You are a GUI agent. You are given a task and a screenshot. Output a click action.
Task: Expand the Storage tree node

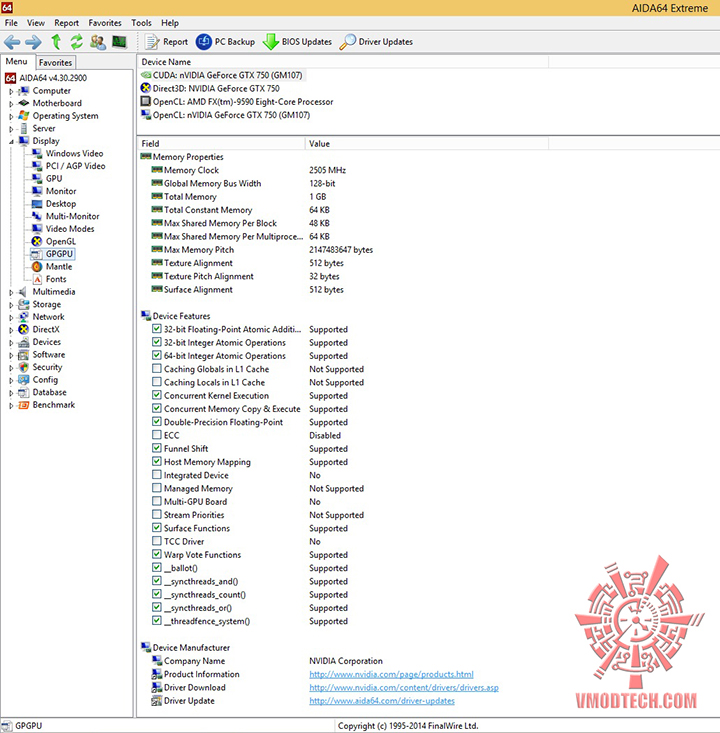click(11, 305)
